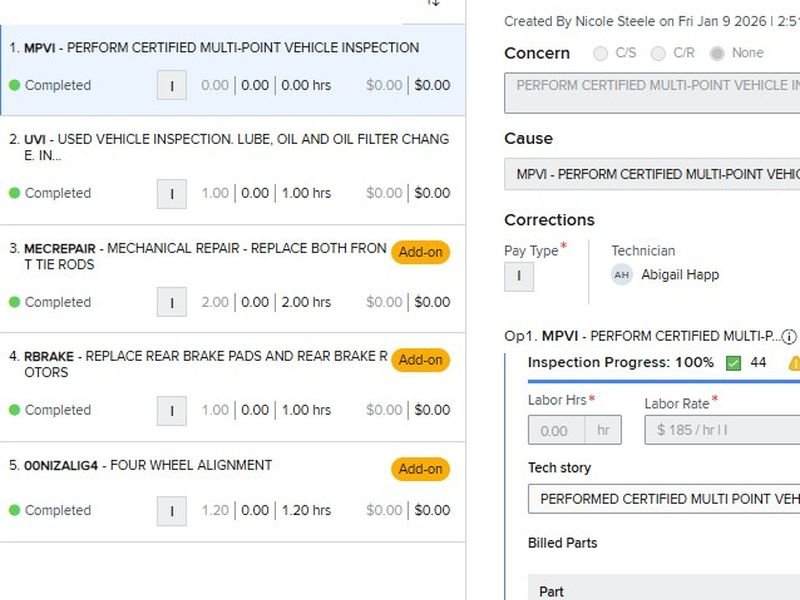Select the RBRAKE rear brake operation

[x=200, y=364]
